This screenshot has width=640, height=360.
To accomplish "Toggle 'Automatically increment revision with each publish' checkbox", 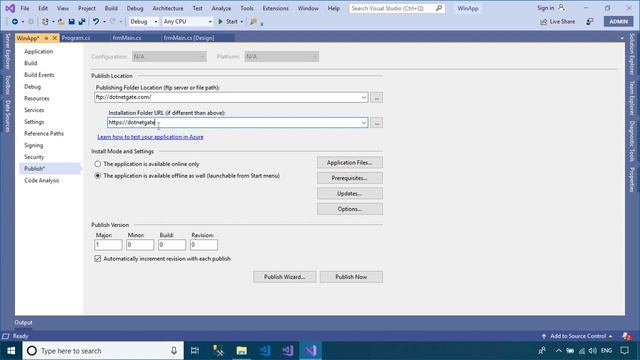I will pyautogui.click(x=98, y=258).
